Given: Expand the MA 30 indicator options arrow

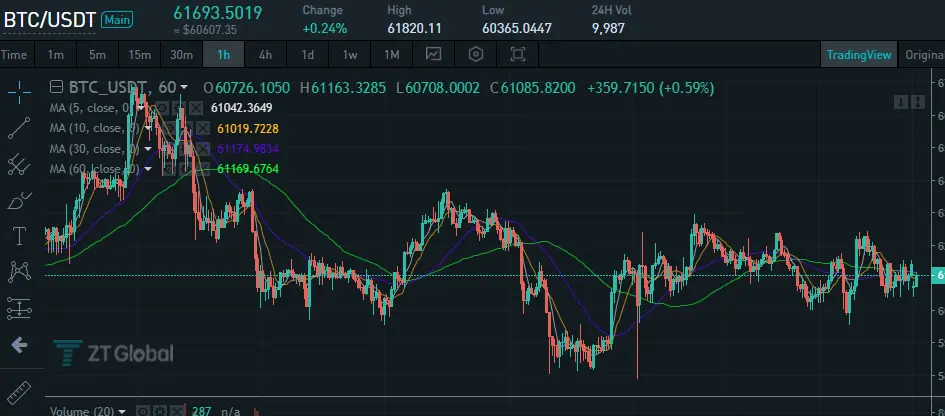Looking at the screenshot, I should click(x=148, y=149).
